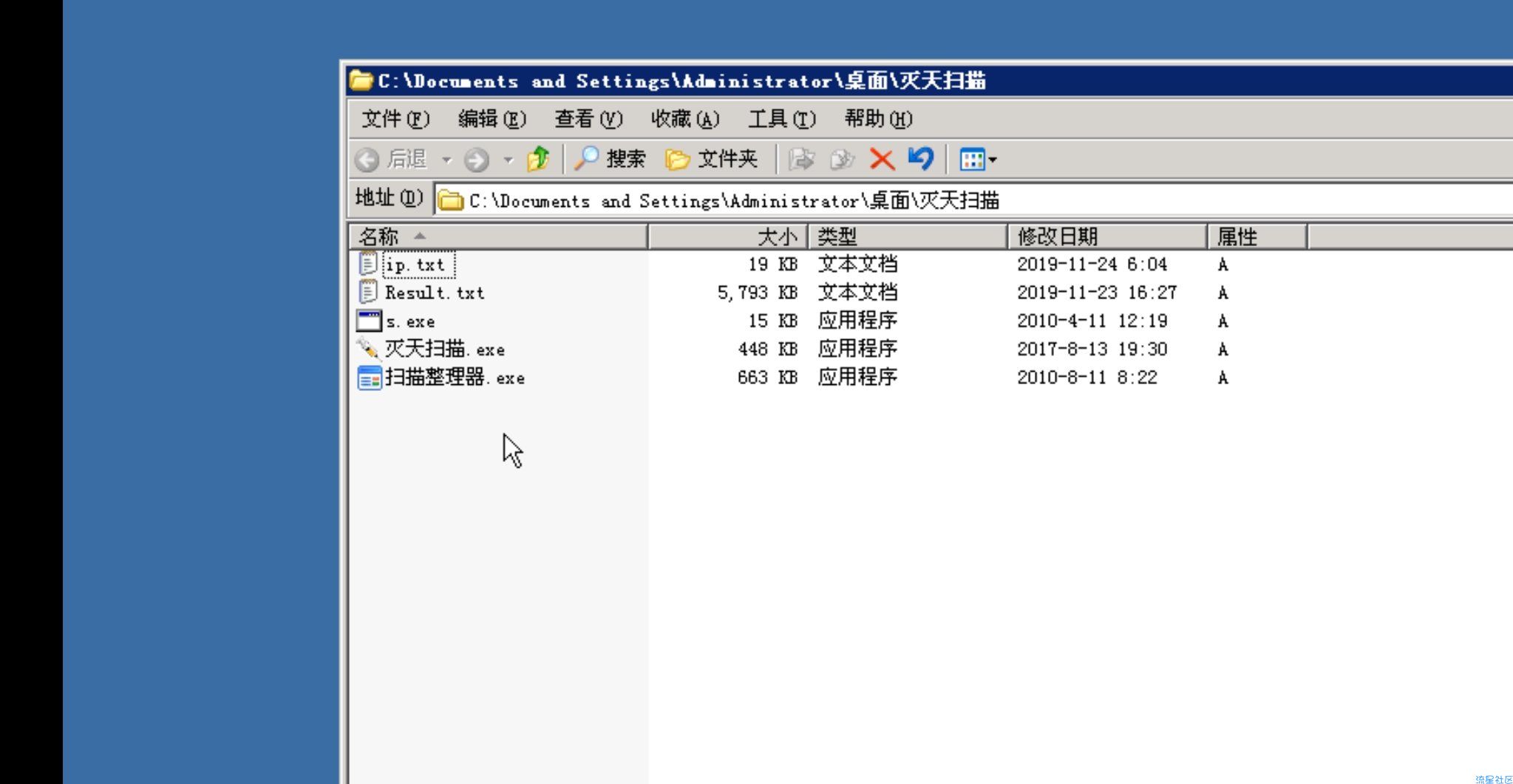Viewport: 1513px width, 784px height.
Task: Sort by 类型 column header
Action: tap(908, 236)
